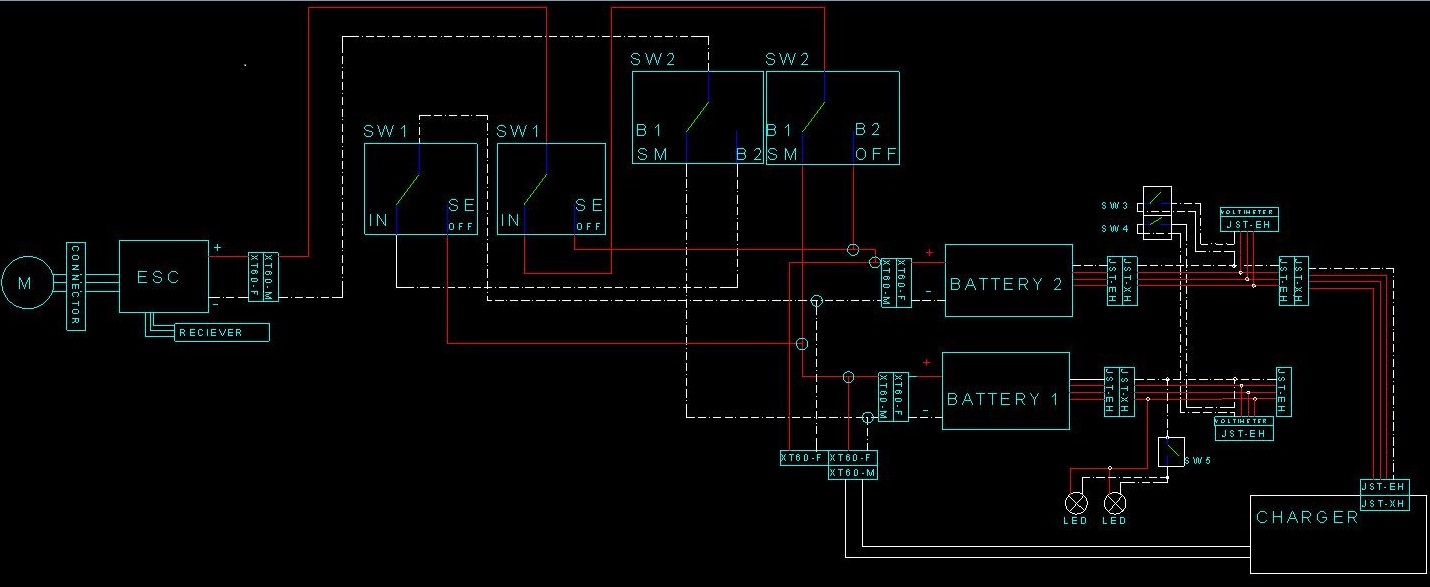
Task: Select the right LED lamp symbol
Action: pos(1114,502)
